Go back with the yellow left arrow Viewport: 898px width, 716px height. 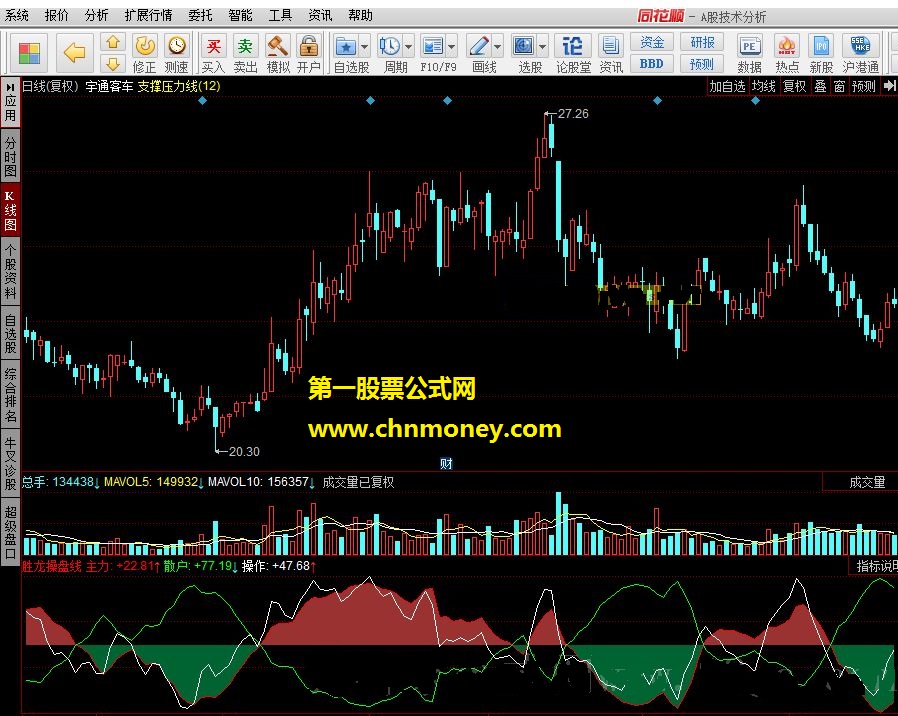pos(74,53)
